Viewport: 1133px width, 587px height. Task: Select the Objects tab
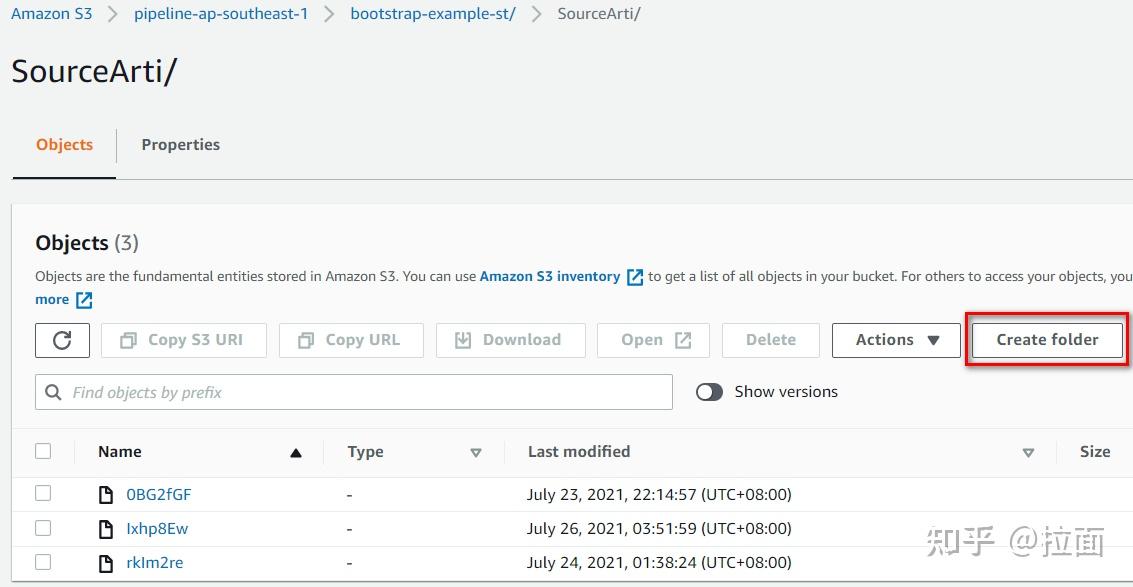click(x=64, y=145)
